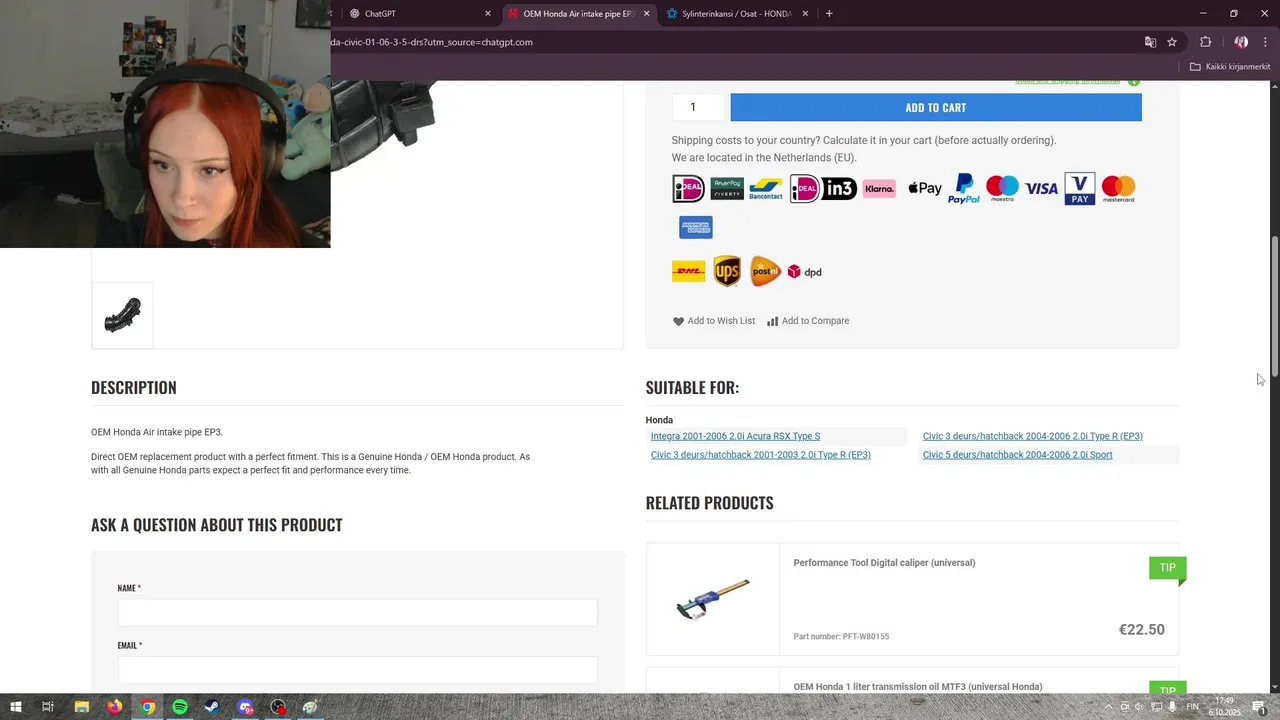Close the ChatGPT tab
The height and width of the screenshot is (720, 1280).
pyautogui.click(x=488, y=14)
